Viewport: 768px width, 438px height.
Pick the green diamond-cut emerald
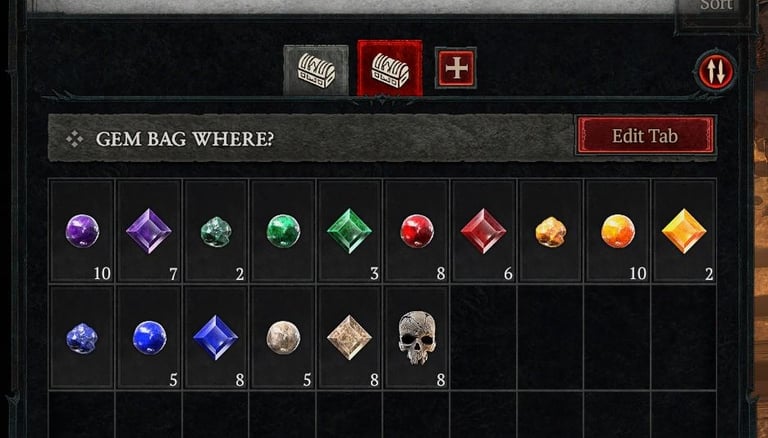[349, 231]
